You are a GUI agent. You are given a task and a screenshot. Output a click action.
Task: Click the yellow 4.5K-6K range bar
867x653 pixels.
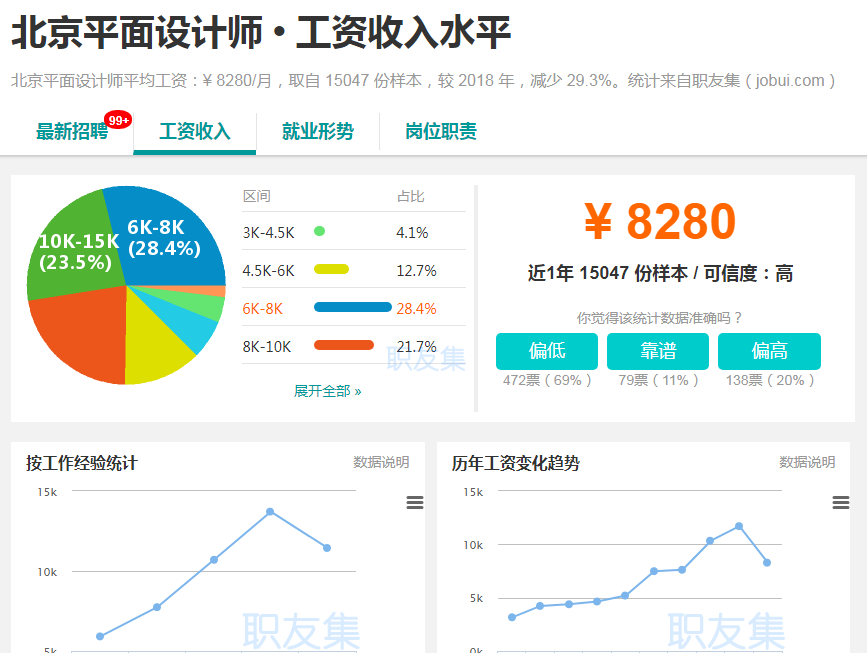tap(331, 270)
